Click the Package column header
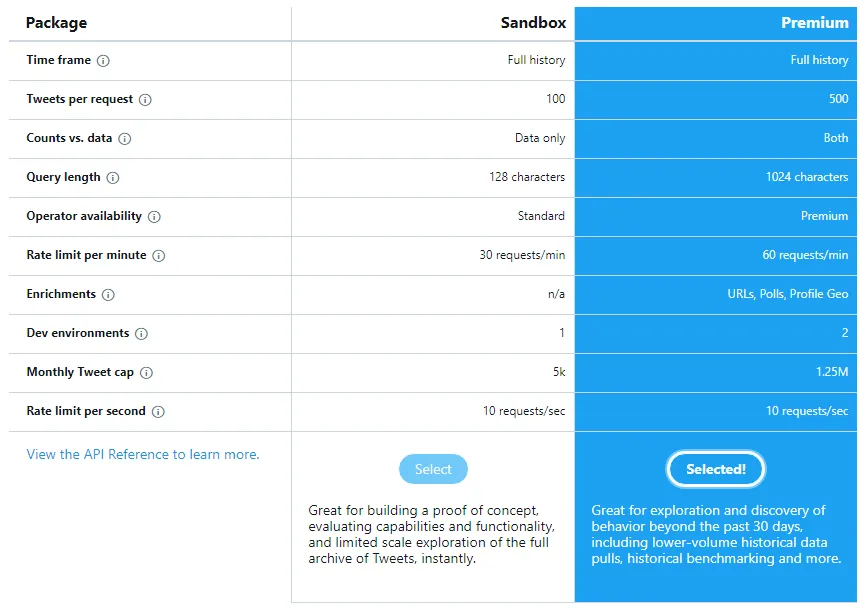 click(x=56, y=23)
